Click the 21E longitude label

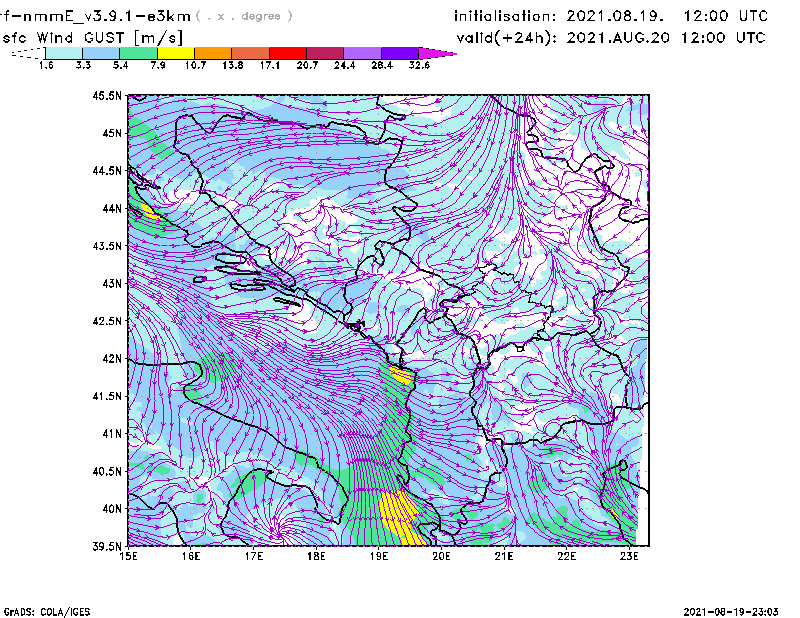tap(504, 556)
